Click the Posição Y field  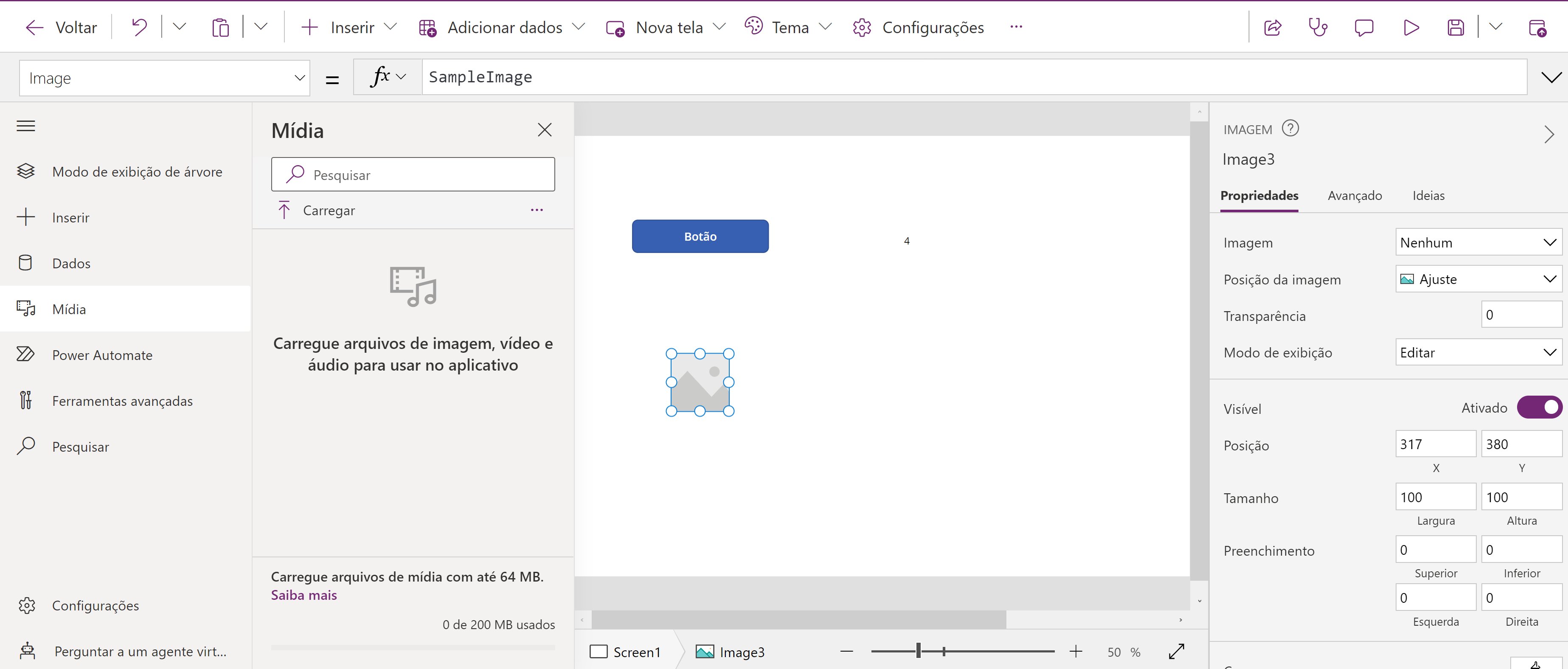point(1521,444)
